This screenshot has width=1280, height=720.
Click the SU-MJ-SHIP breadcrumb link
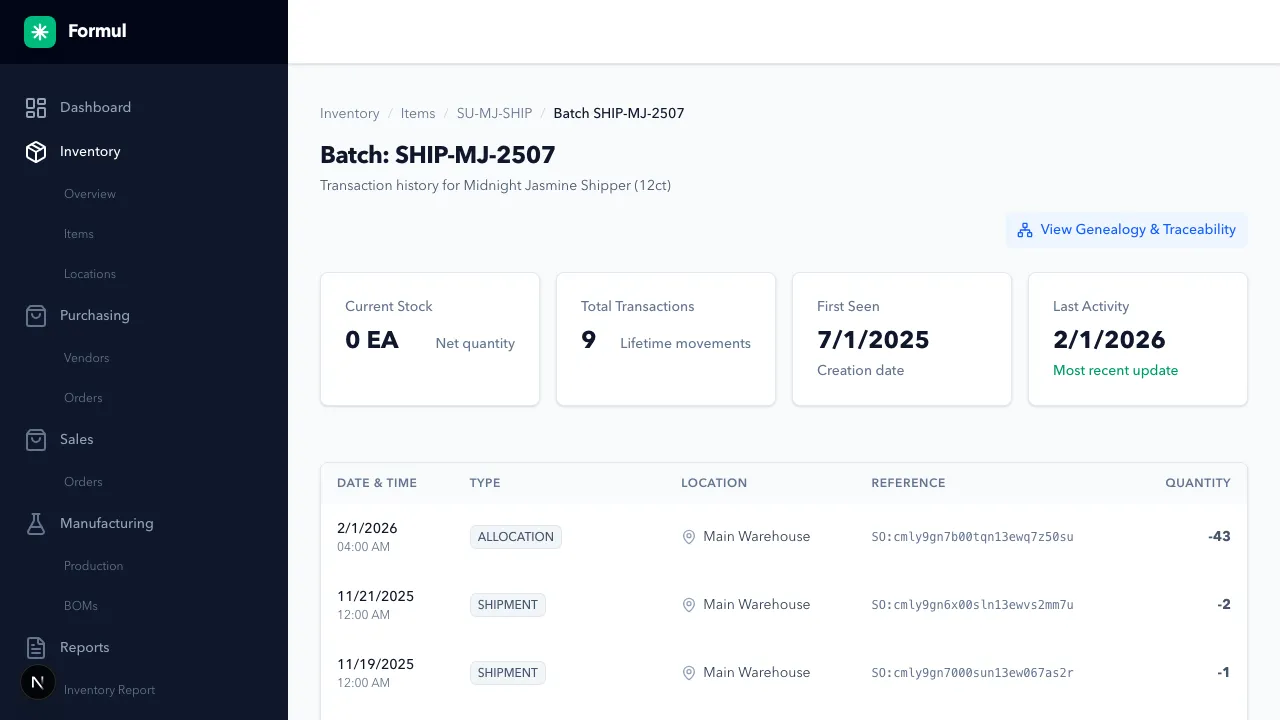494,113
